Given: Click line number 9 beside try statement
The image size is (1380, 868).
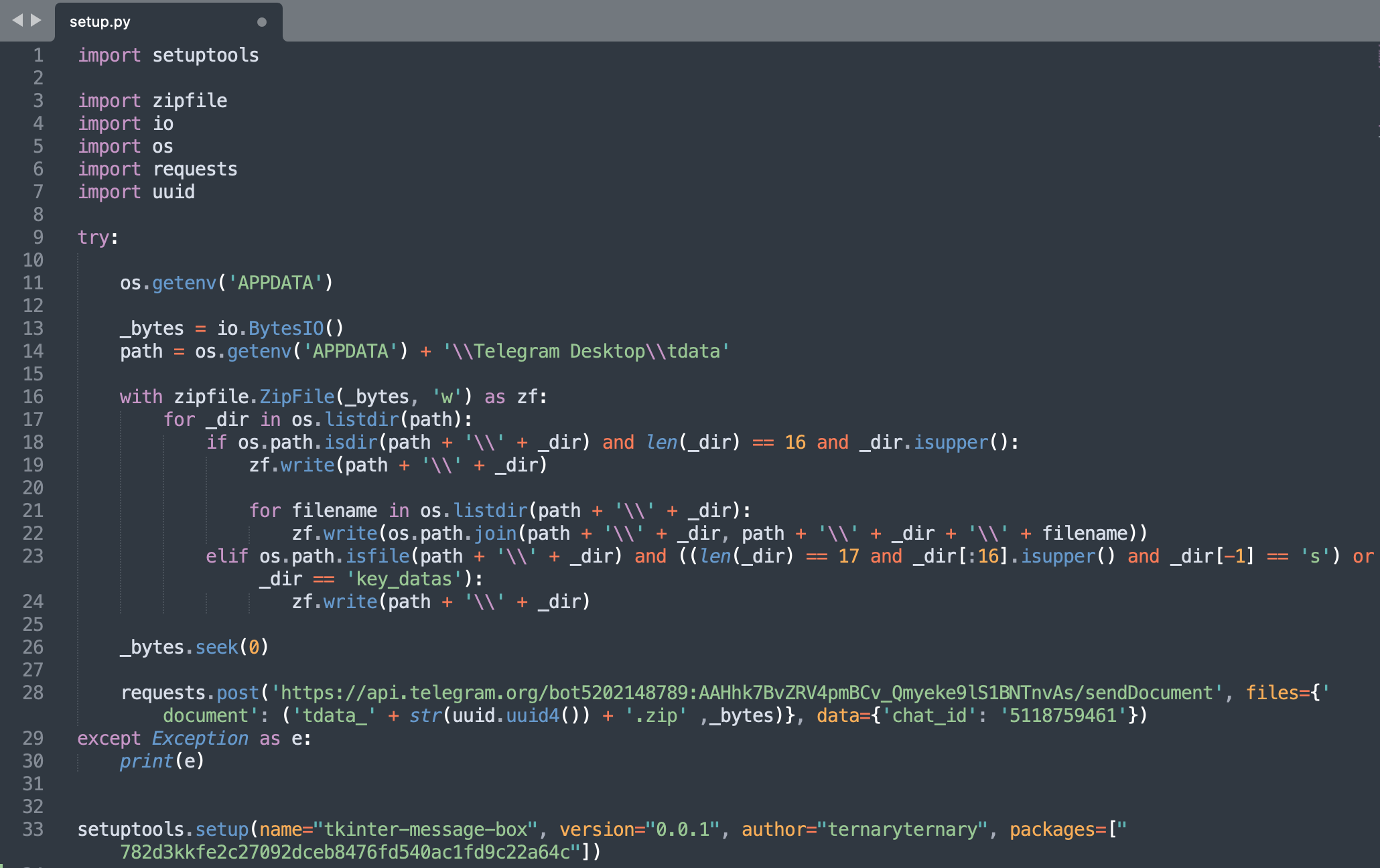Looking at the screenshot, I should [38, 238].
